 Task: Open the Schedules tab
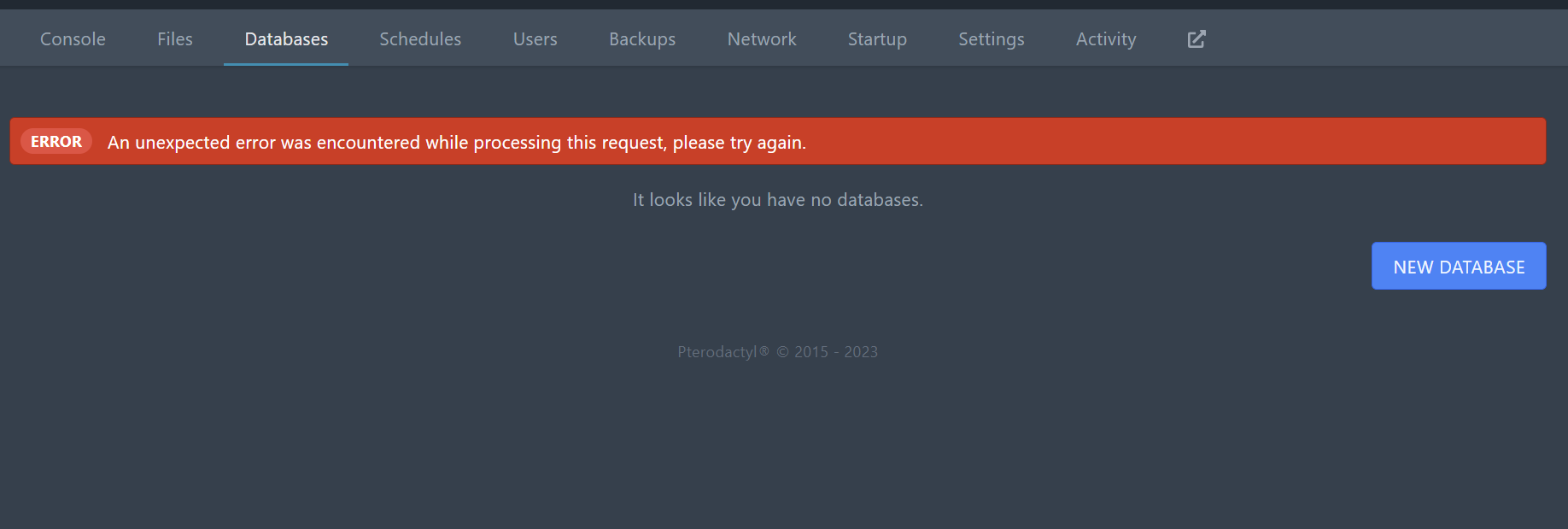point(420,38)
